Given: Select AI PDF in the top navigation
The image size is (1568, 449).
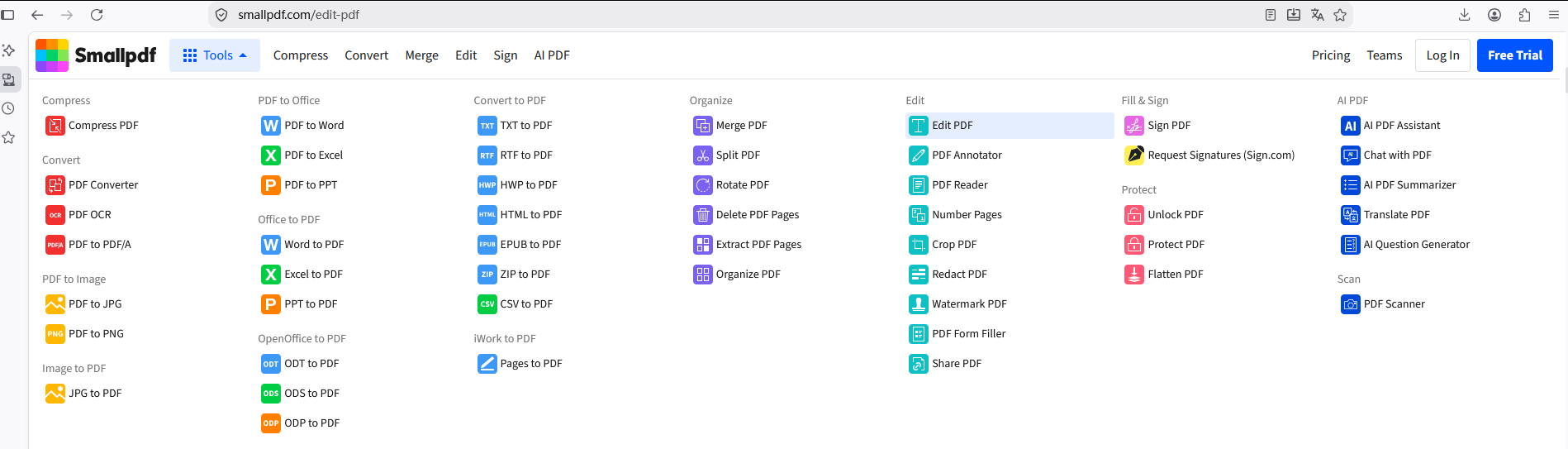Looking at the screenshot, I should (x=552, y=55).
